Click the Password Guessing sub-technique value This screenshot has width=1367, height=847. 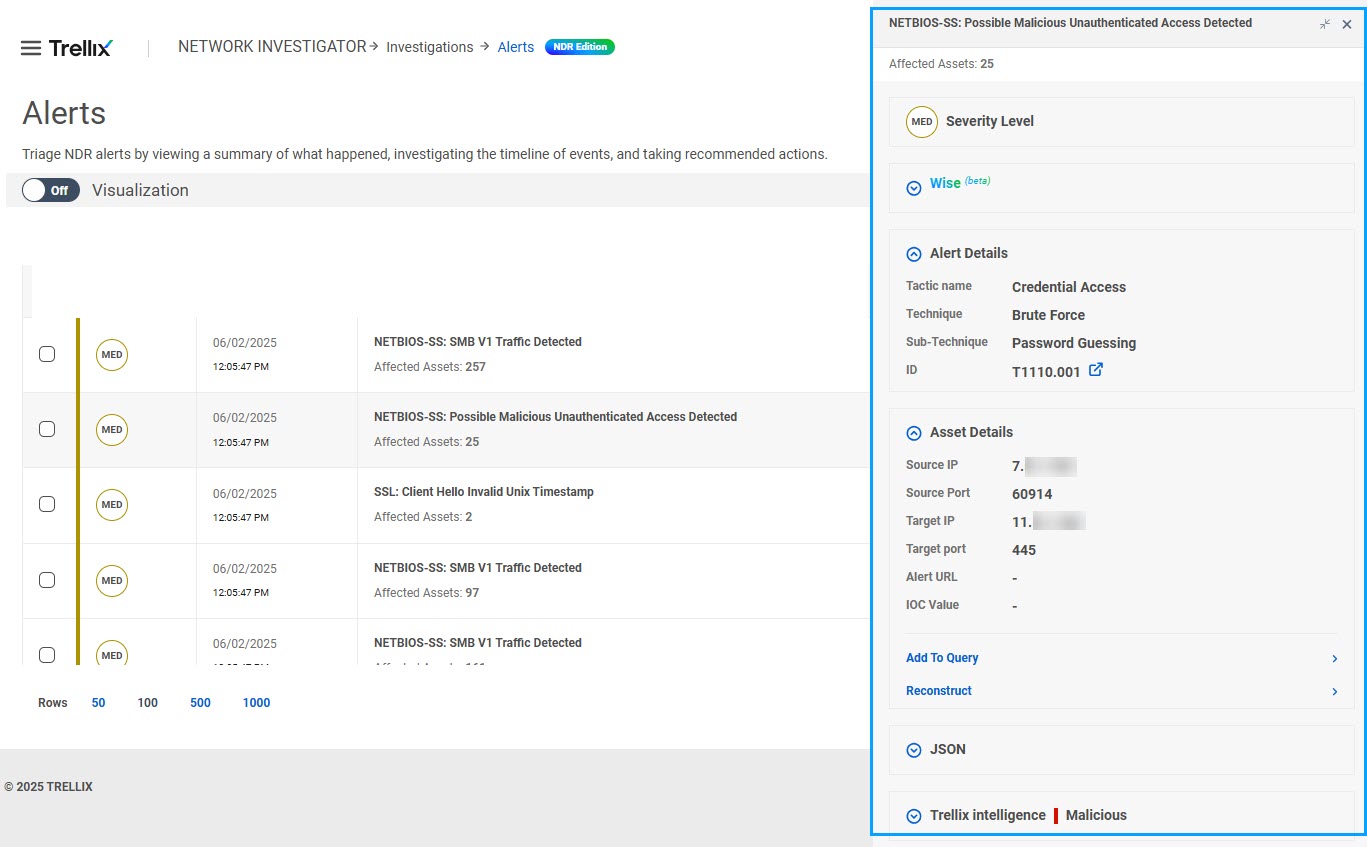tap(1074, 343)
